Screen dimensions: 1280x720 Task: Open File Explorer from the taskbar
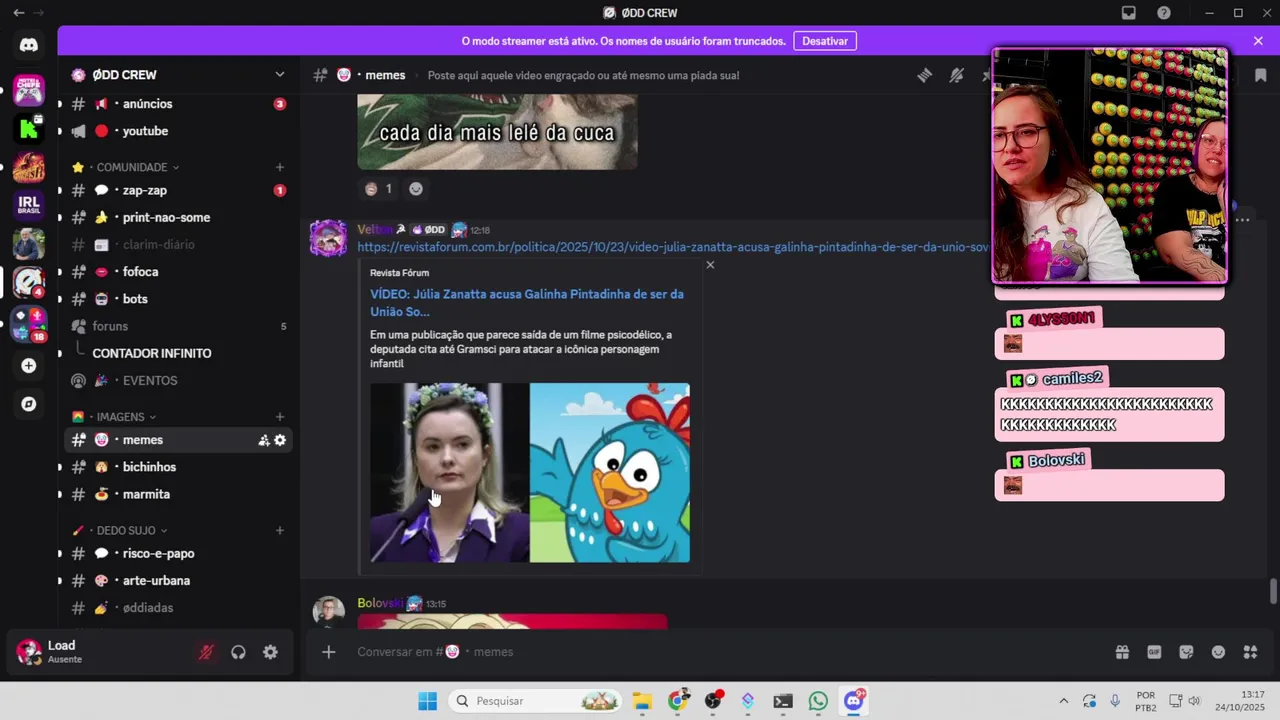(x=642, y=701)
